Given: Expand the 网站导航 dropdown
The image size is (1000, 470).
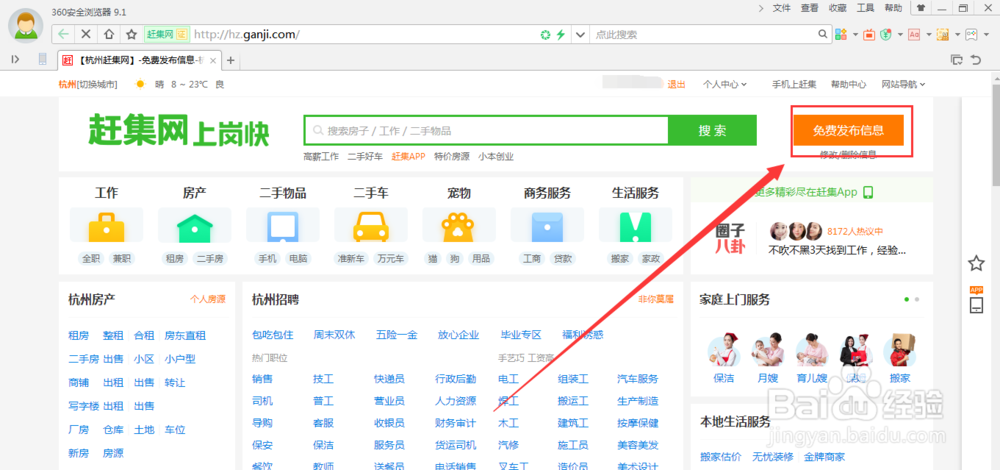Looking at the screenshot, I should [903, 84].
